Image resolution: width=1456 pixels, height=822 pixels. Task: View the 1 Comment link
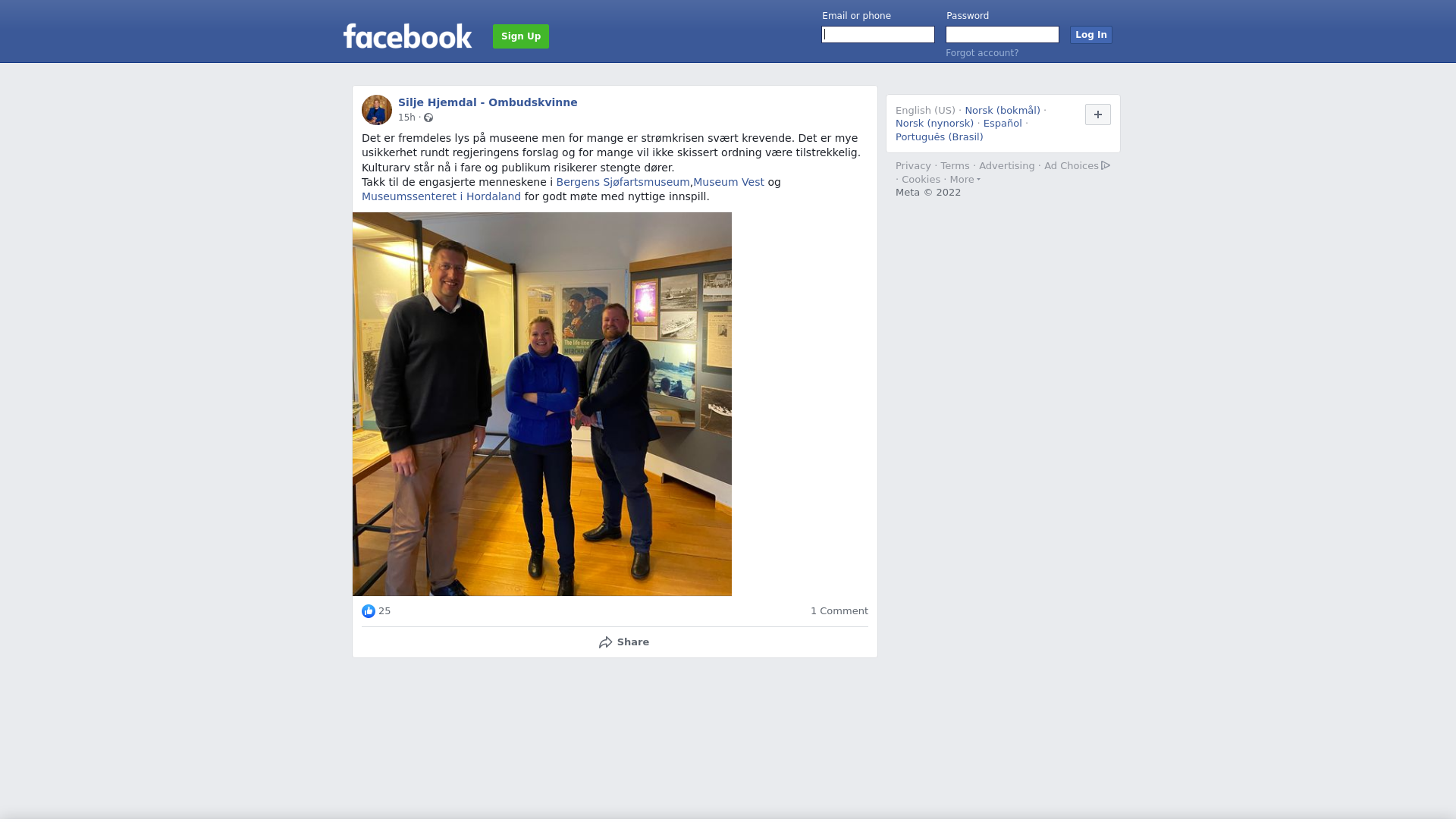point(839,611)
